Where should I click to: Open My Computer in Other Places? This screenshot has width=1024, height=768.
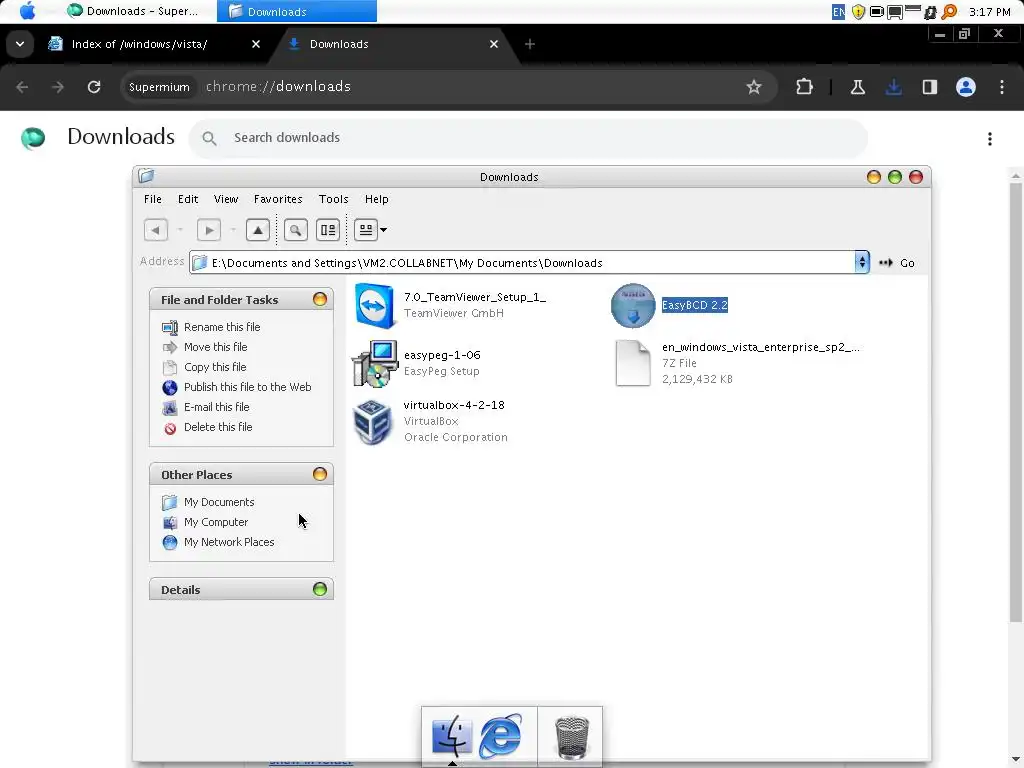(216, 522)
